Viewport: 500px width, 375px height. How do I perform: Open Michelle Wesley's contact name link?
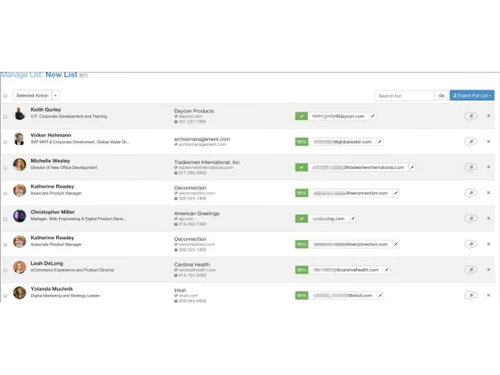50,161
